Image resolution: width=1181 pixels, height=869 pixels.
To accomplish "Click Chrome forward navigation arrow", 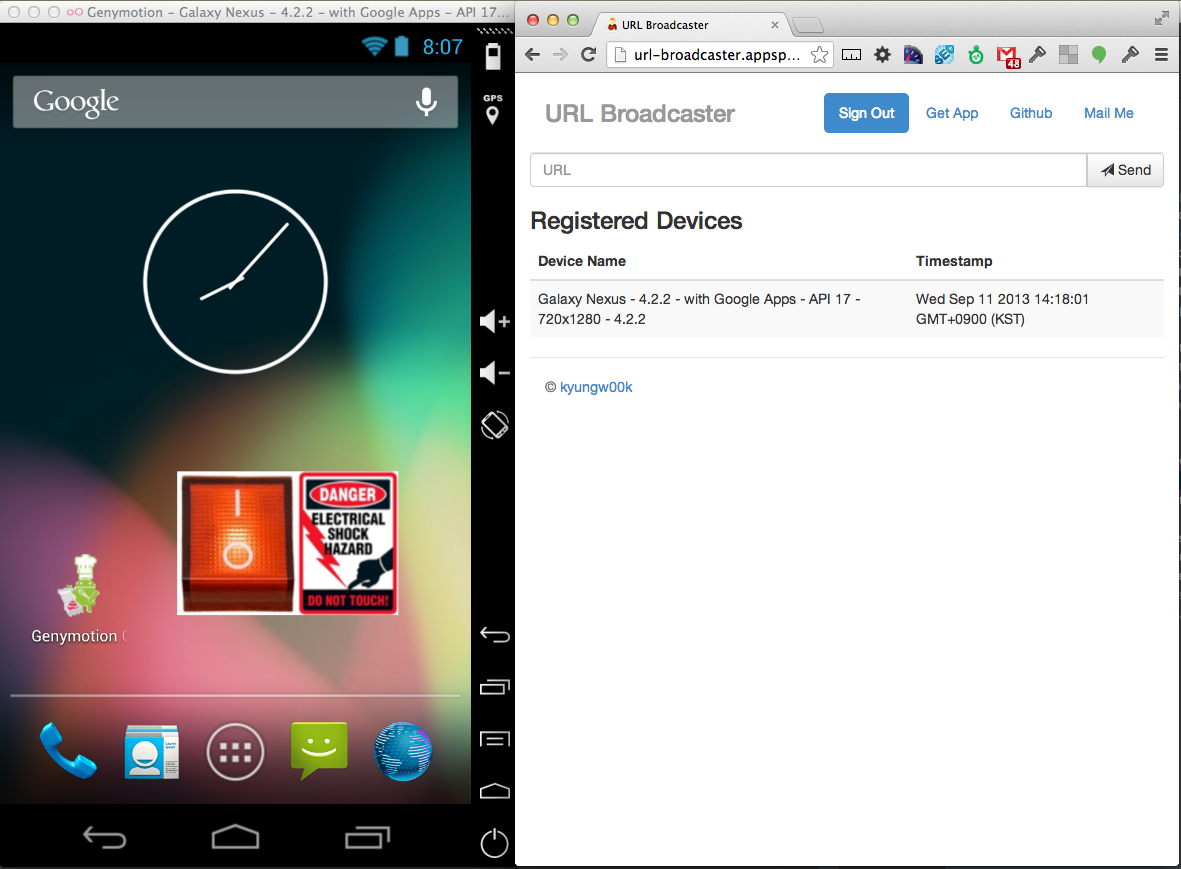I will click(x=560, y=54).
